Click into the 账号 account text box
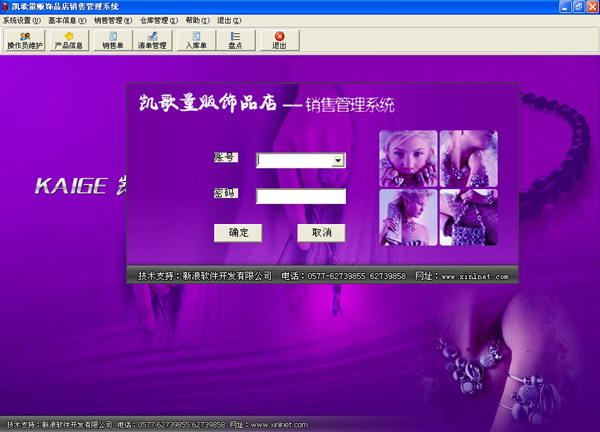 click(x=294, y=160)
